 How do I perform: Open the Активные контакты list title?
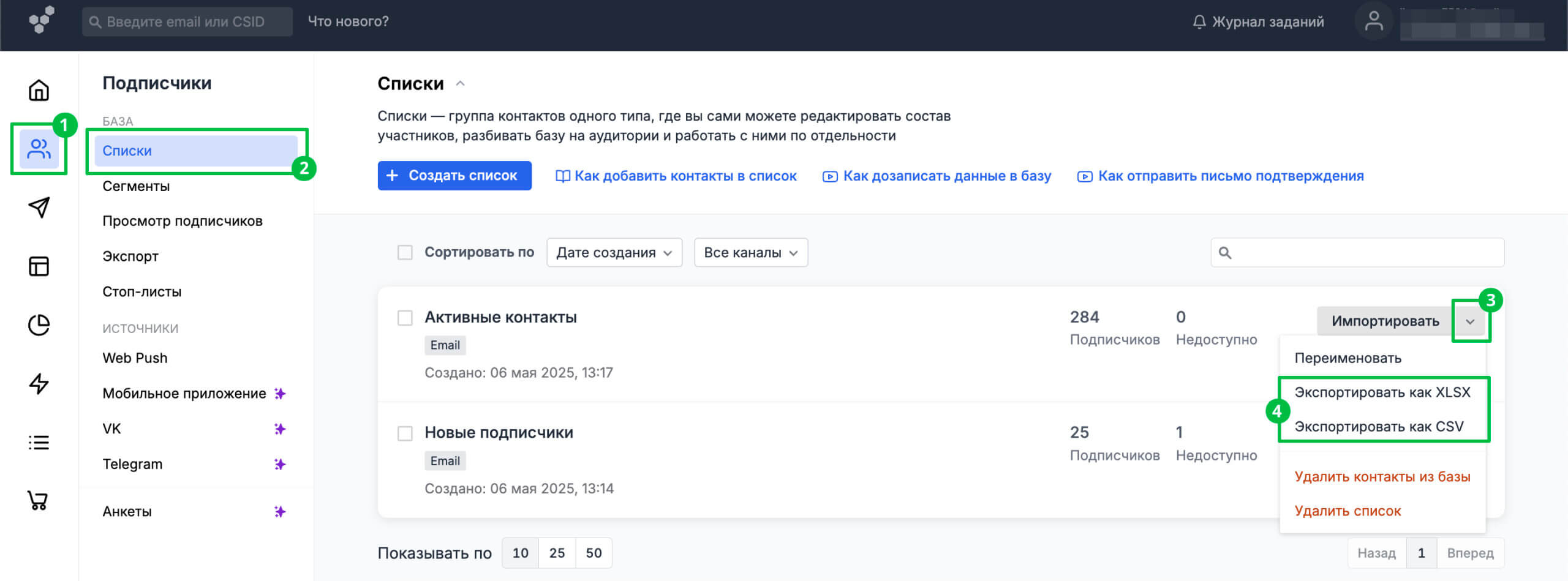(500, 318)
